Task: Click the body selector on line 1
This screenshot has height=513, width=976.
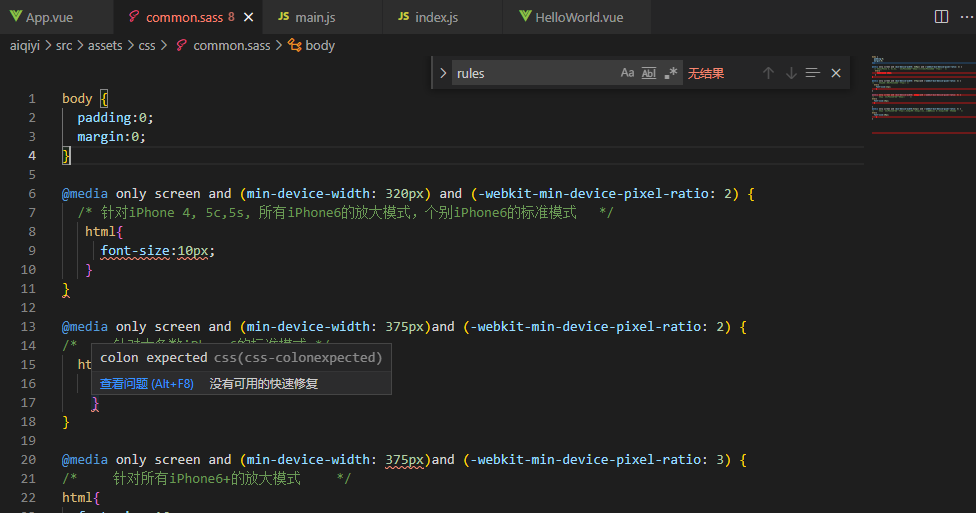Action: [77, 98]
